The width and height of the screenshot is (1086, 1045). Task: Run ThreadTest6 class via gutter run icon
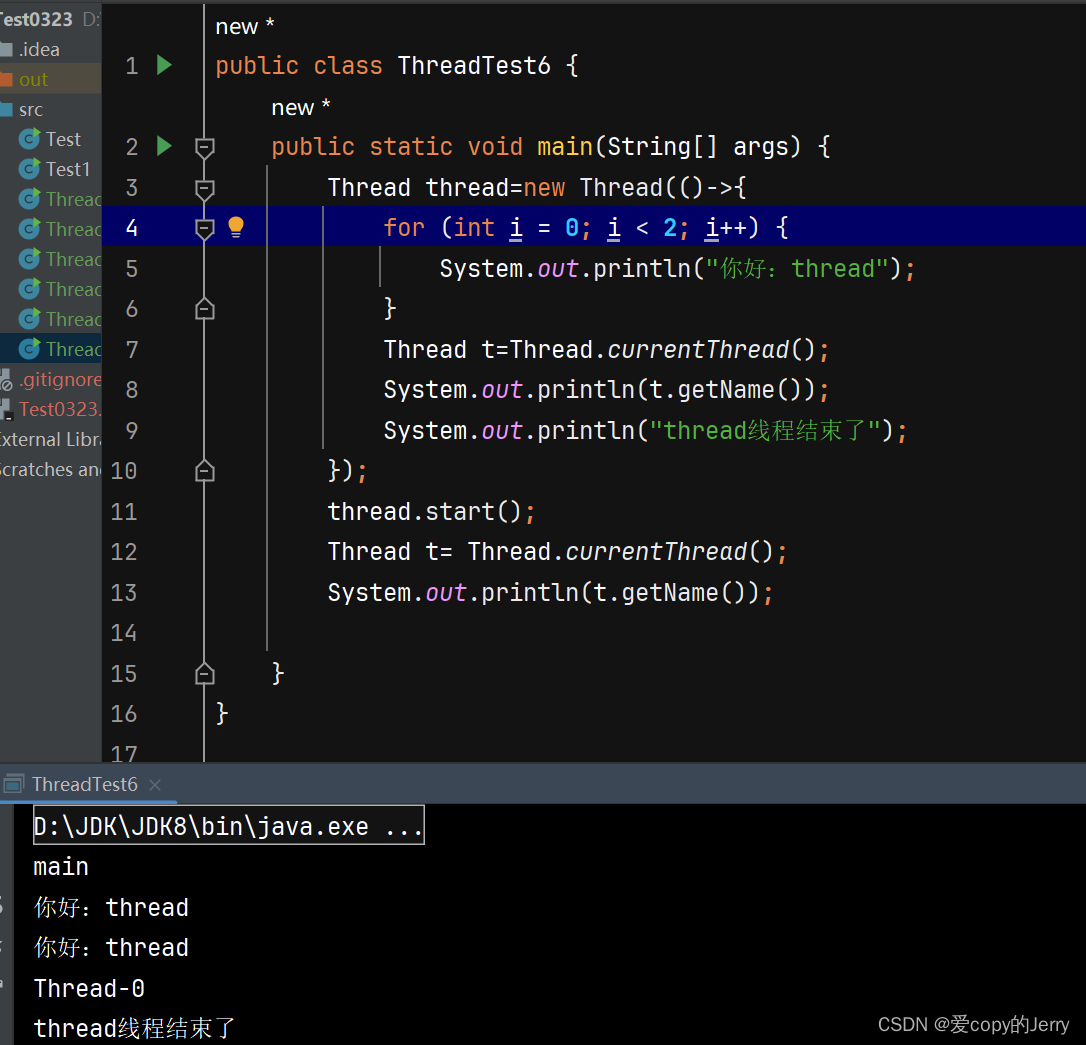tap(163, 64)
